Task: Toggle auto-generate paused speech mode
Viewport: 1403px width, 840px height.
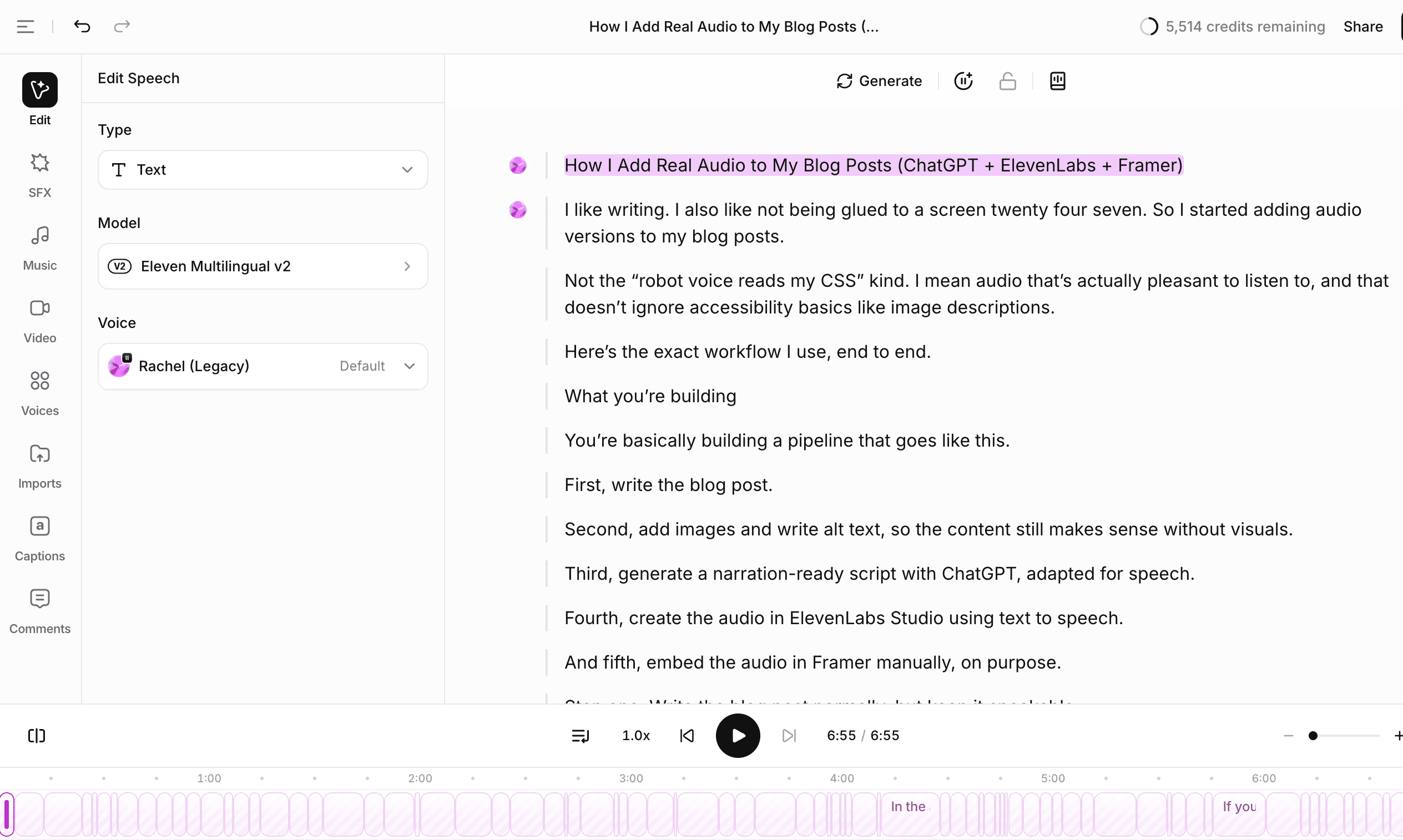Action: click(963, 81)
